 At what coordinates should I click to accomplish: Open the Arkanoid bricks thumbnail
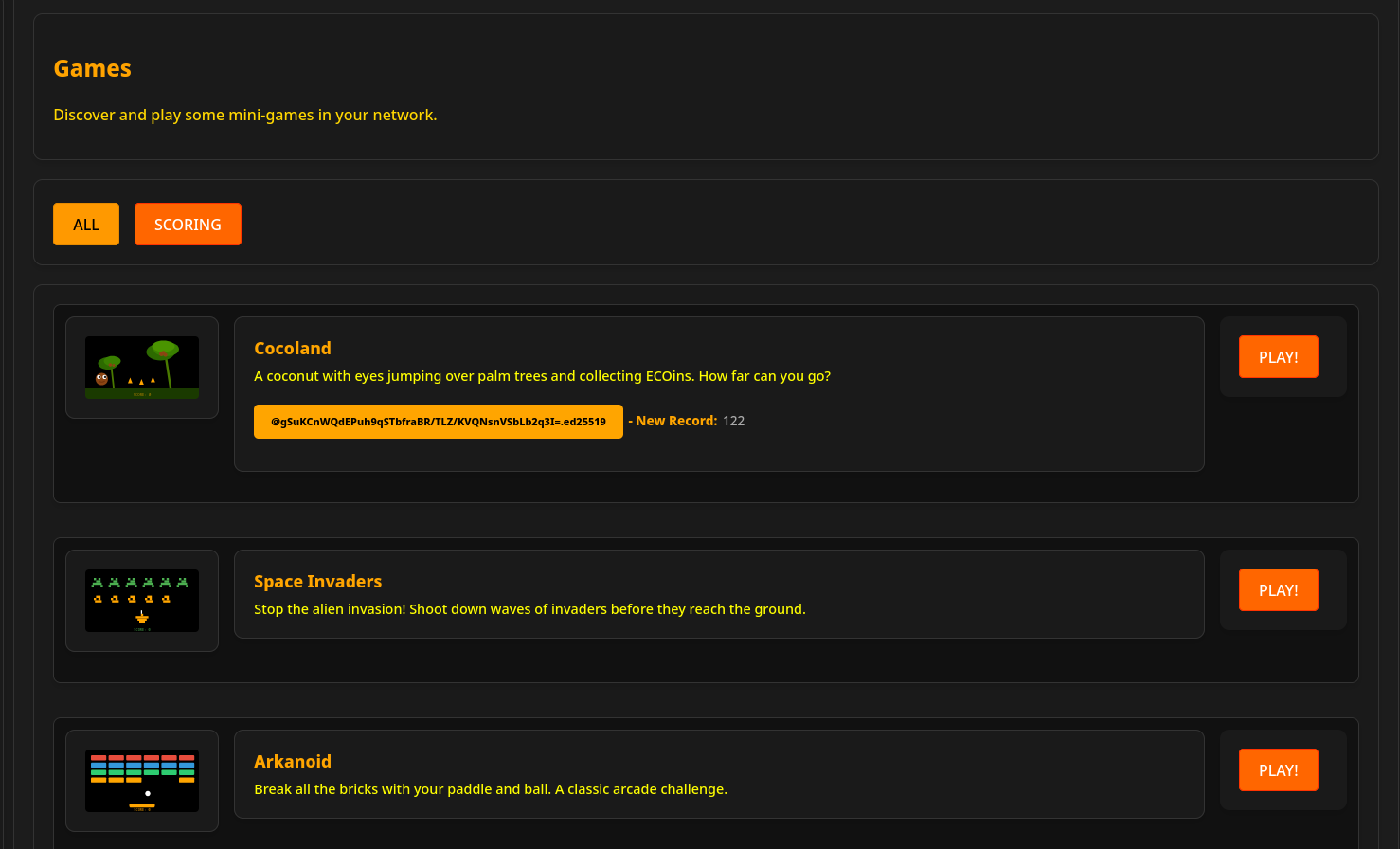click(x=142, y=781)
